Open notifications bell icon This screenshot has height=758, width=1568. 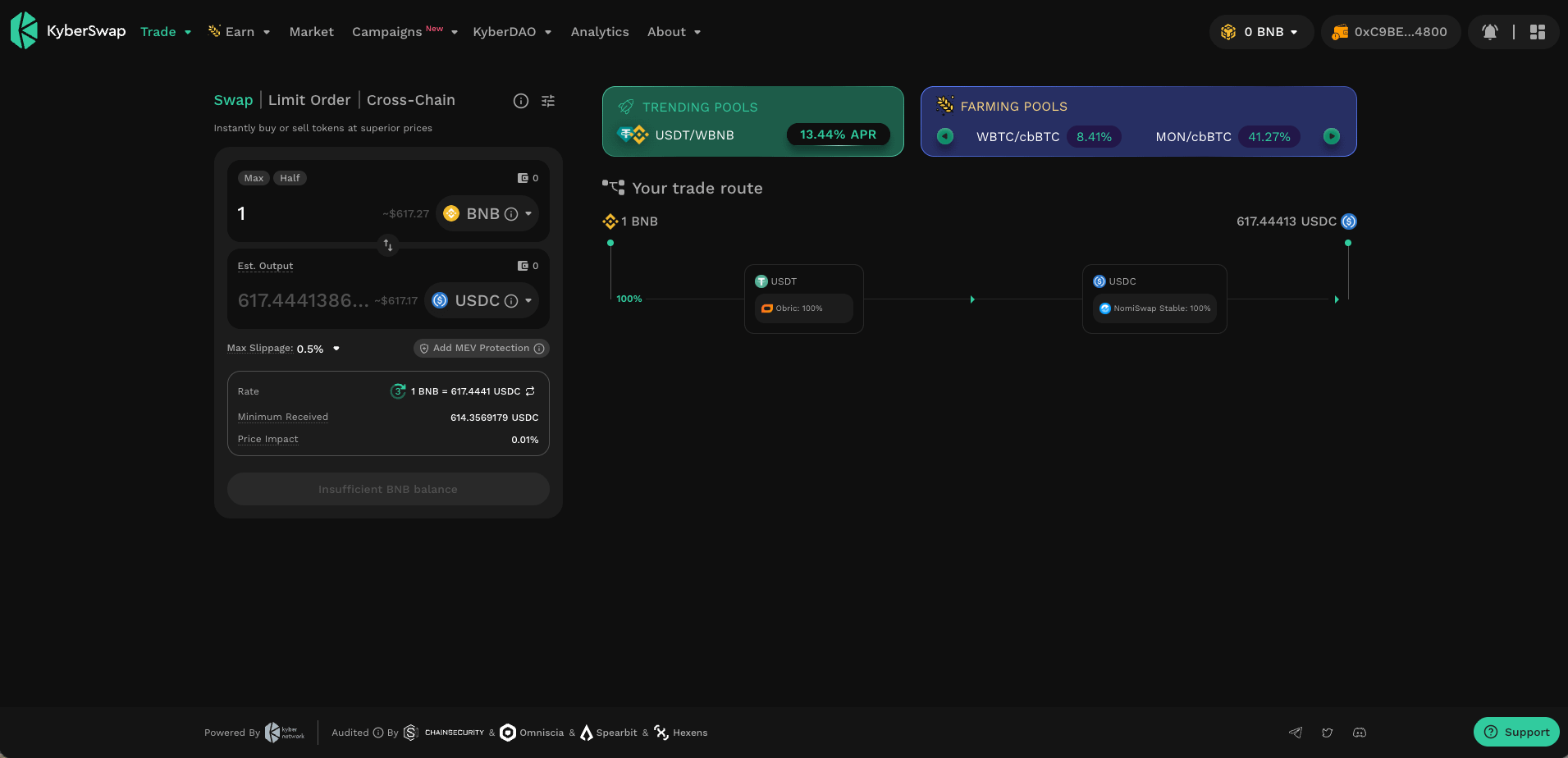pyautogui.click(x=1490, y=32)
